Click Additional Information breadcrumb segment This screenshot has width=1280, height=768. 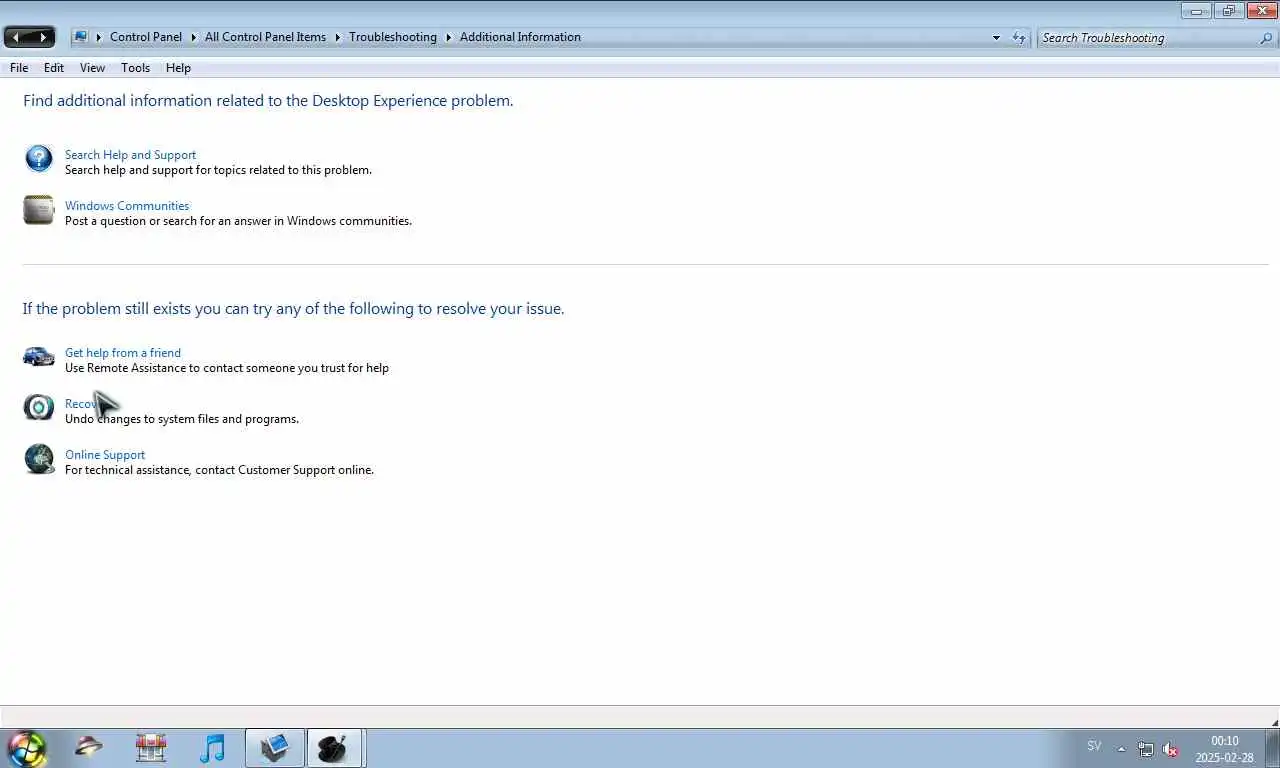[x=520, y=37]
